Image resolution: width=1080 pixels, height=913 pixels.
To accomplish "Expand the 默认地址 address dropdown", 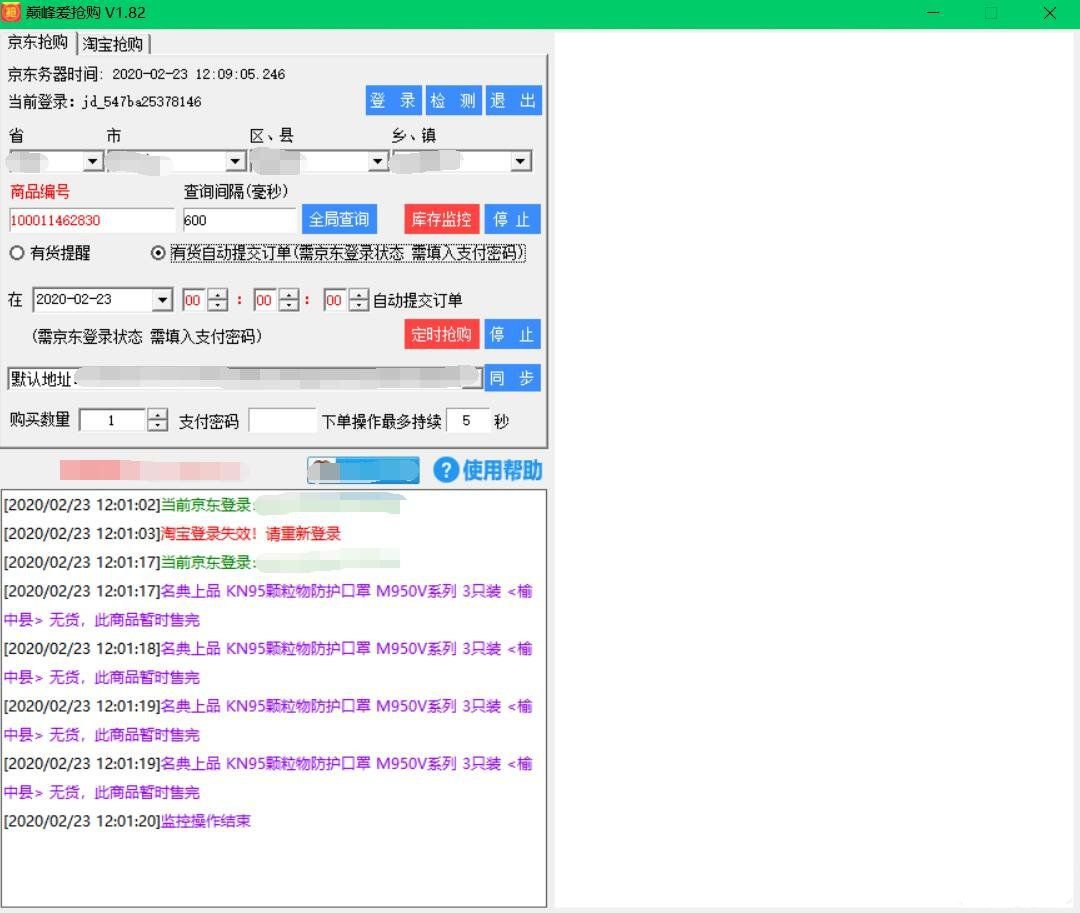I will point(473,378).
